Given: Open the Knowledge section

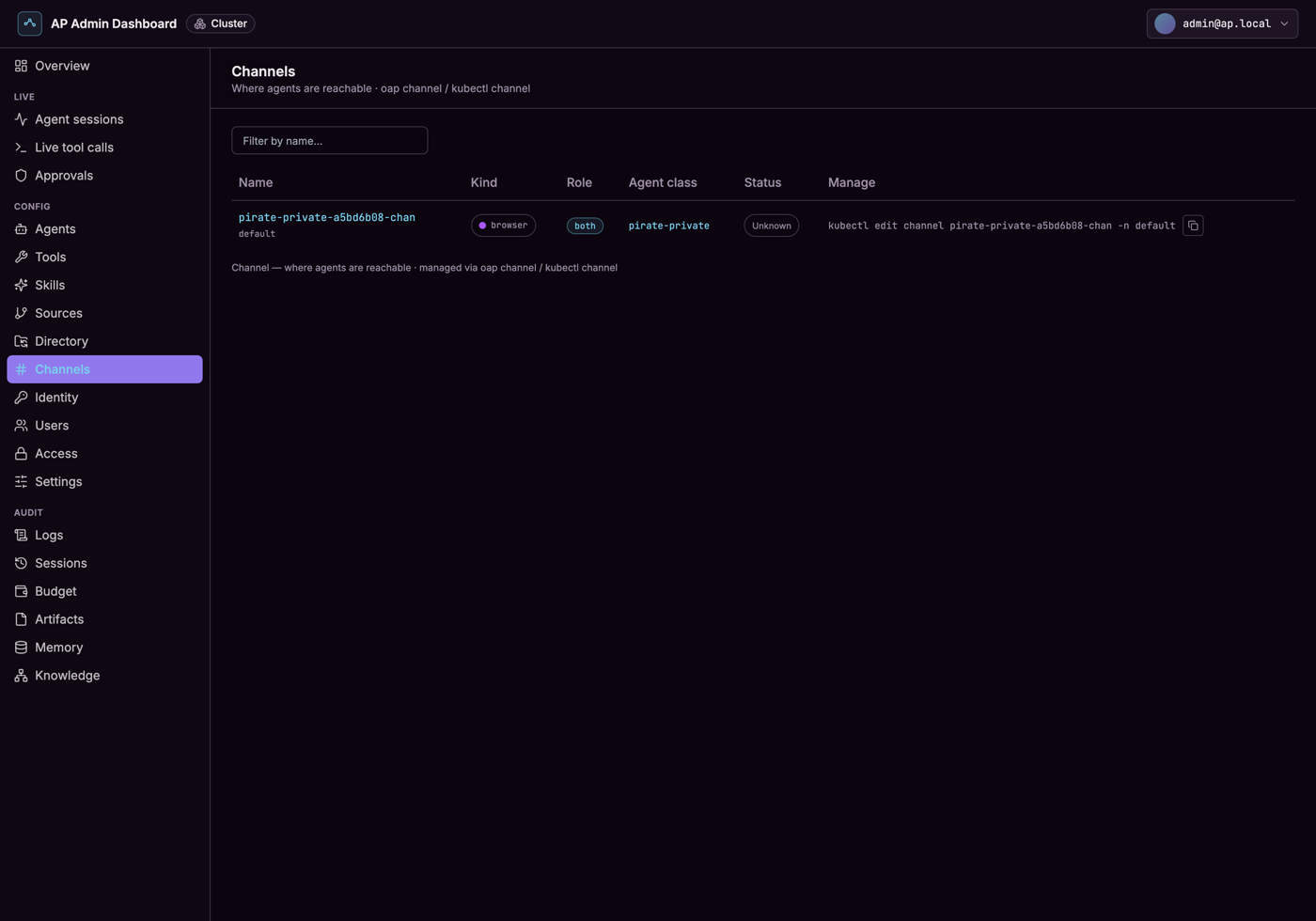Looking at the screenshot, I should 104,676.
